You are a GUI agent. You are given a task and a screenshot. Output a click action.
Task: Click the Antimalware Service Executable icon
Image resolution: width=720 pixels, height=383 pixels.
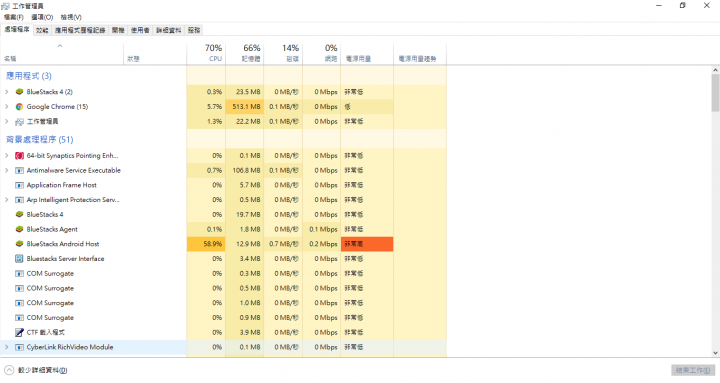pyautogui.click(x=19, y=170)
